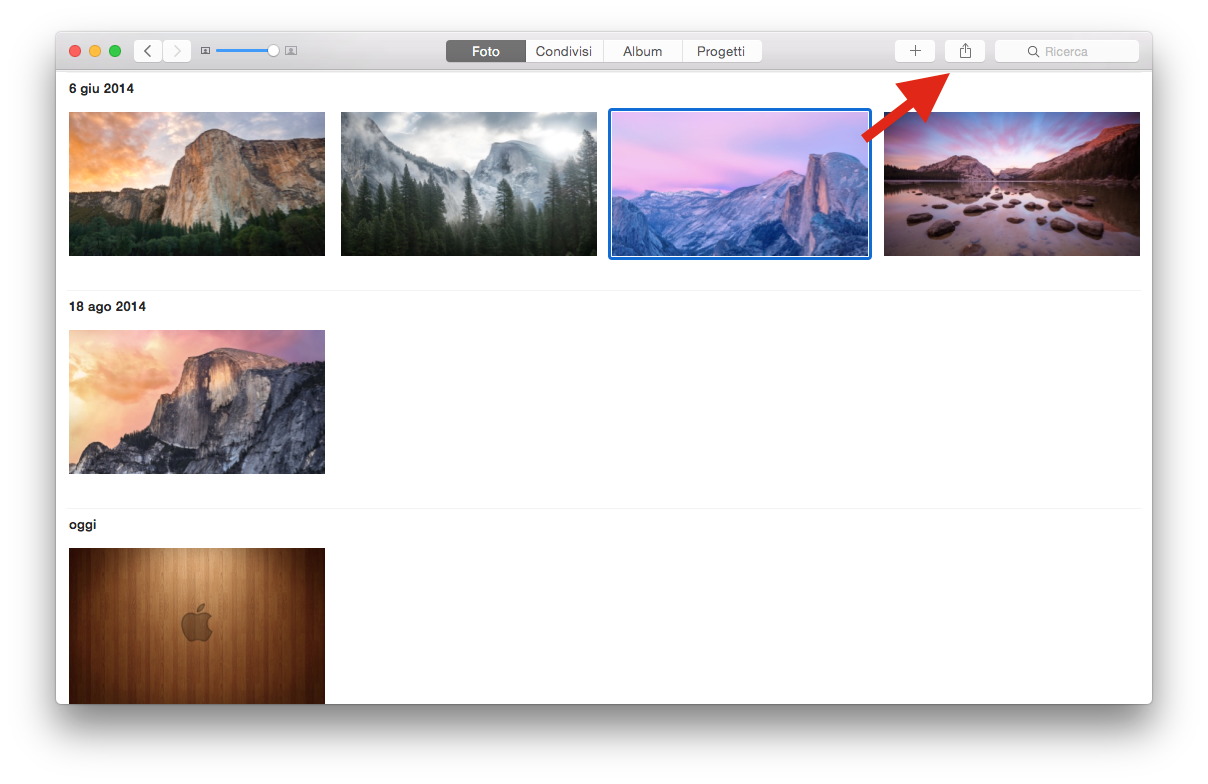Click the forward arrow navigation button
1208x784 pixels.
pos(177,51)
